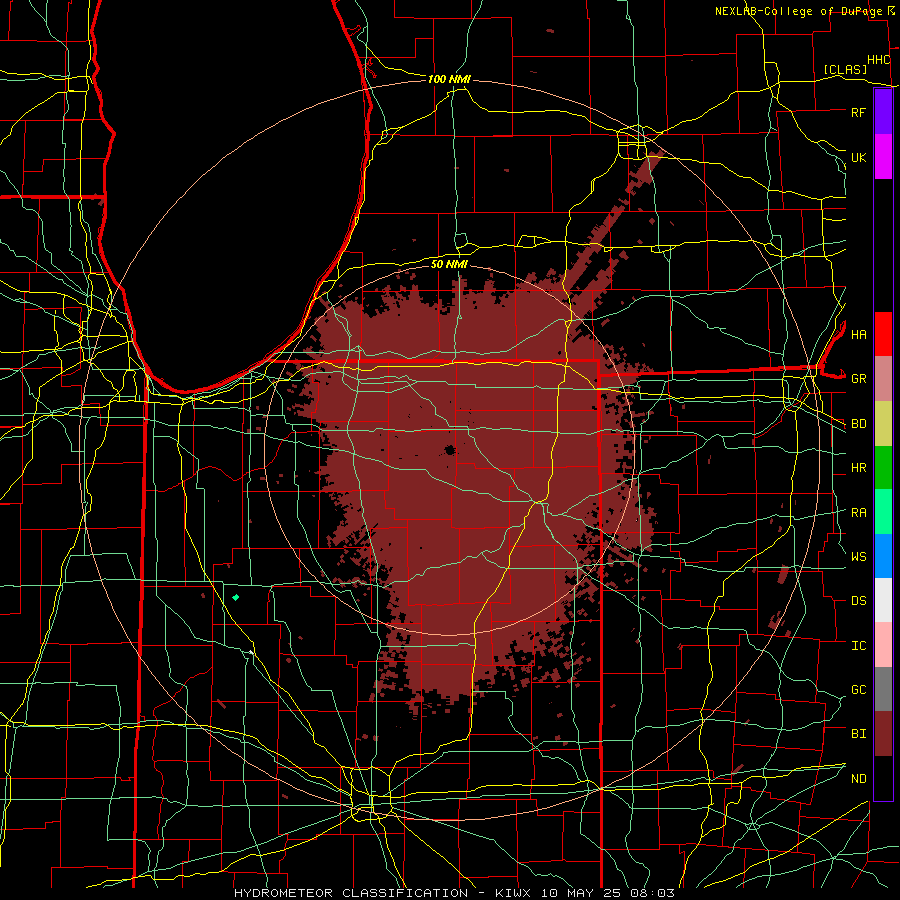
Task: Click the "HHC" product code text
Action: pos(878,60)
